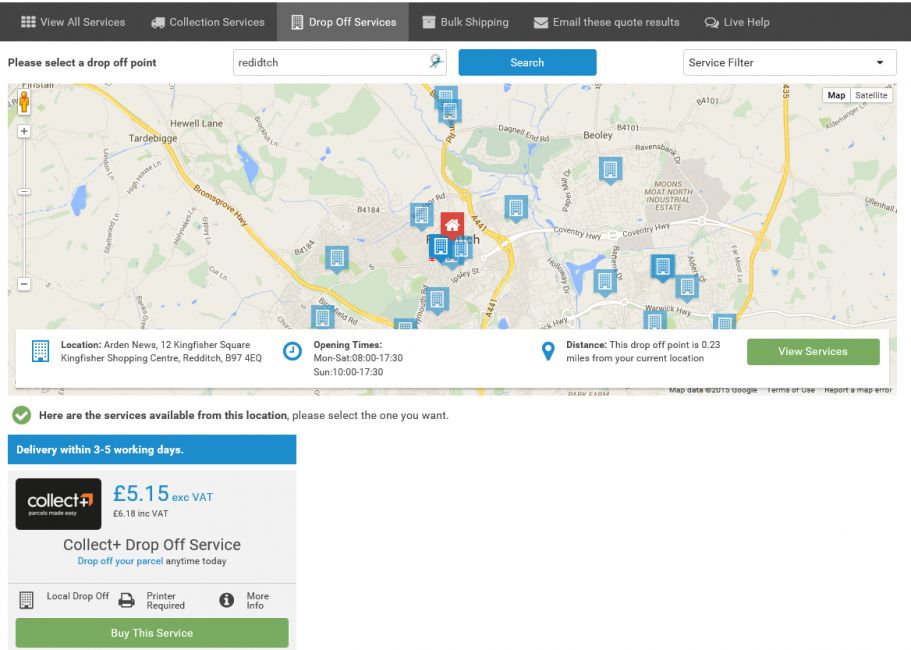
Task: Click the Buy This Service button
Action: click(152, 633)
